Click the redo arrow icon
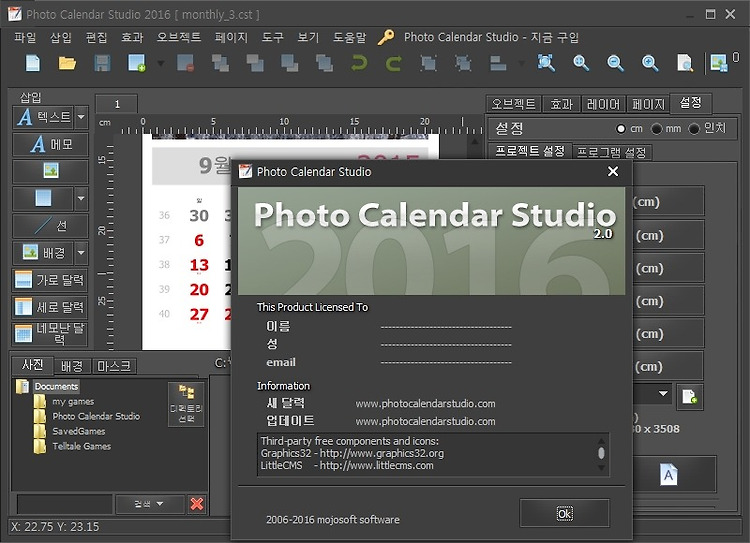The image size is (750, 543). click(393, 63)
